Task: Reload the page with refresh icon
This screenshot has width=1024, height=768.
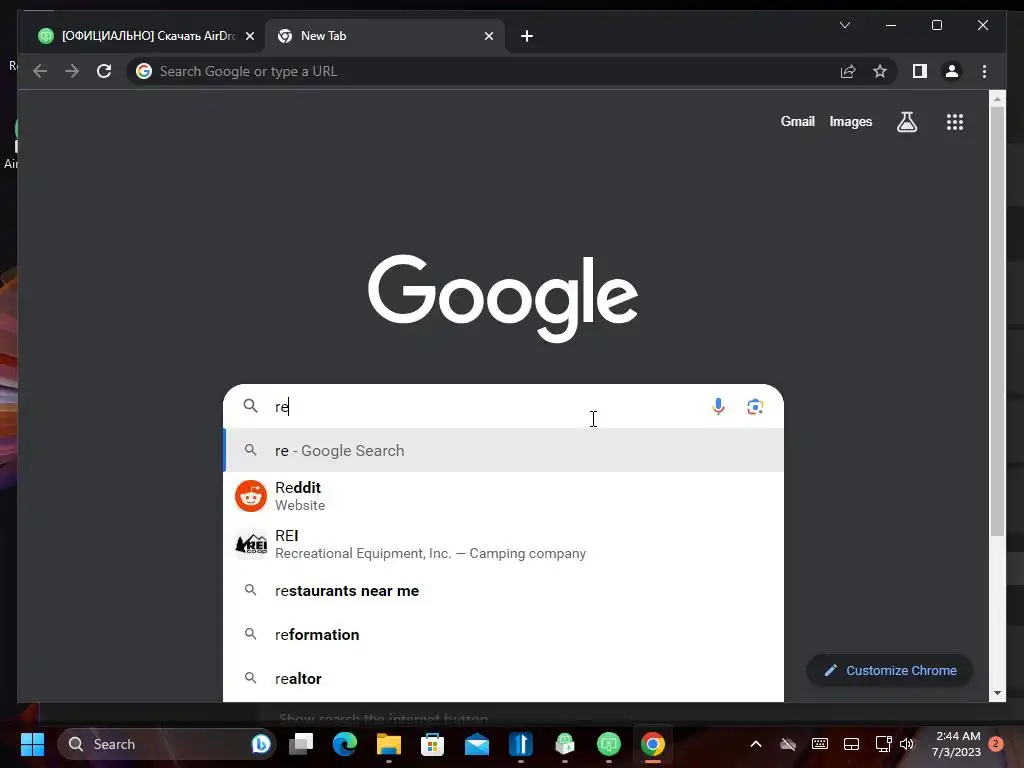Action: pyautogui.click(x=104, y=71)
